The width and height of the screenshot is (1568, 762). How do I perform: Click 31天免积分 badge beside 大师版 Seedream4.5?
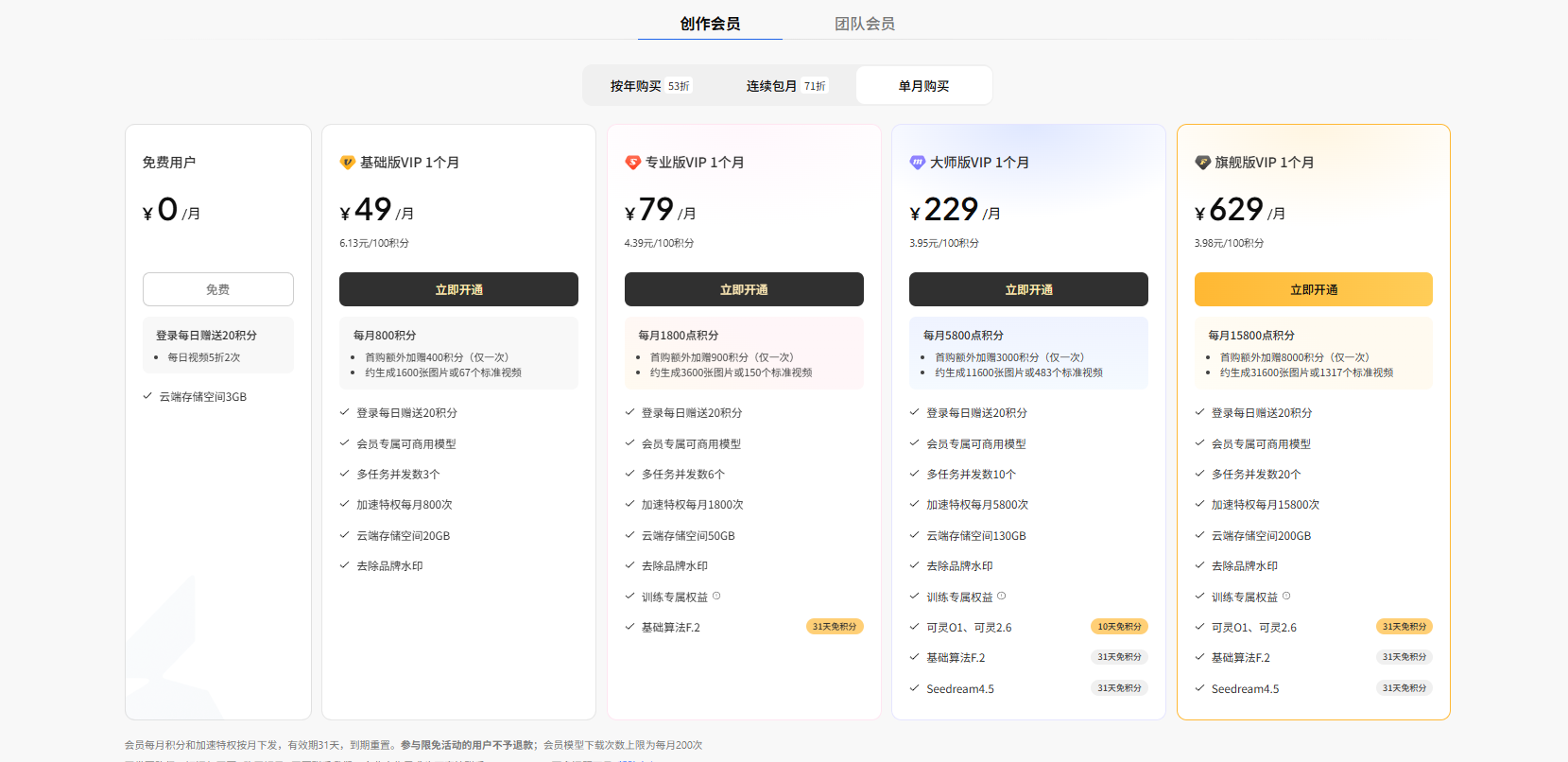coord(1119,688)
